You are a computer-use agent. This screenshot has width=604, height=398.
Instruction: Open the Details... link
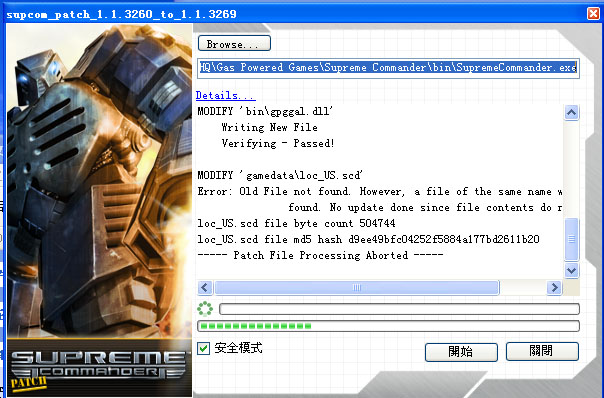pyautogui.click(x=225, y=95)
